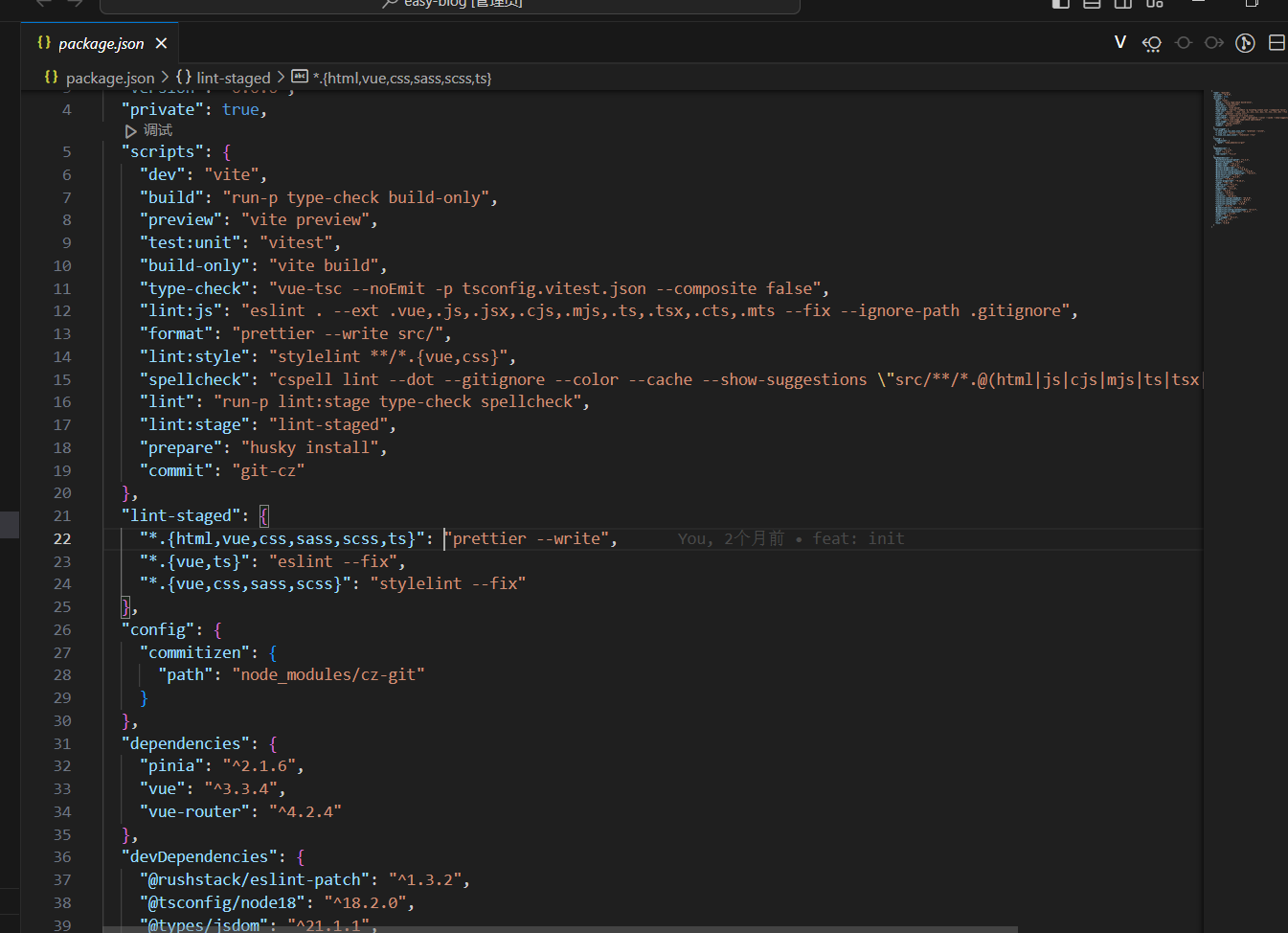The height and width of the screenshot is (933, 1288).
Task: Click the horizontal scrollbar at editor bottom
Action: pos(560,929)
